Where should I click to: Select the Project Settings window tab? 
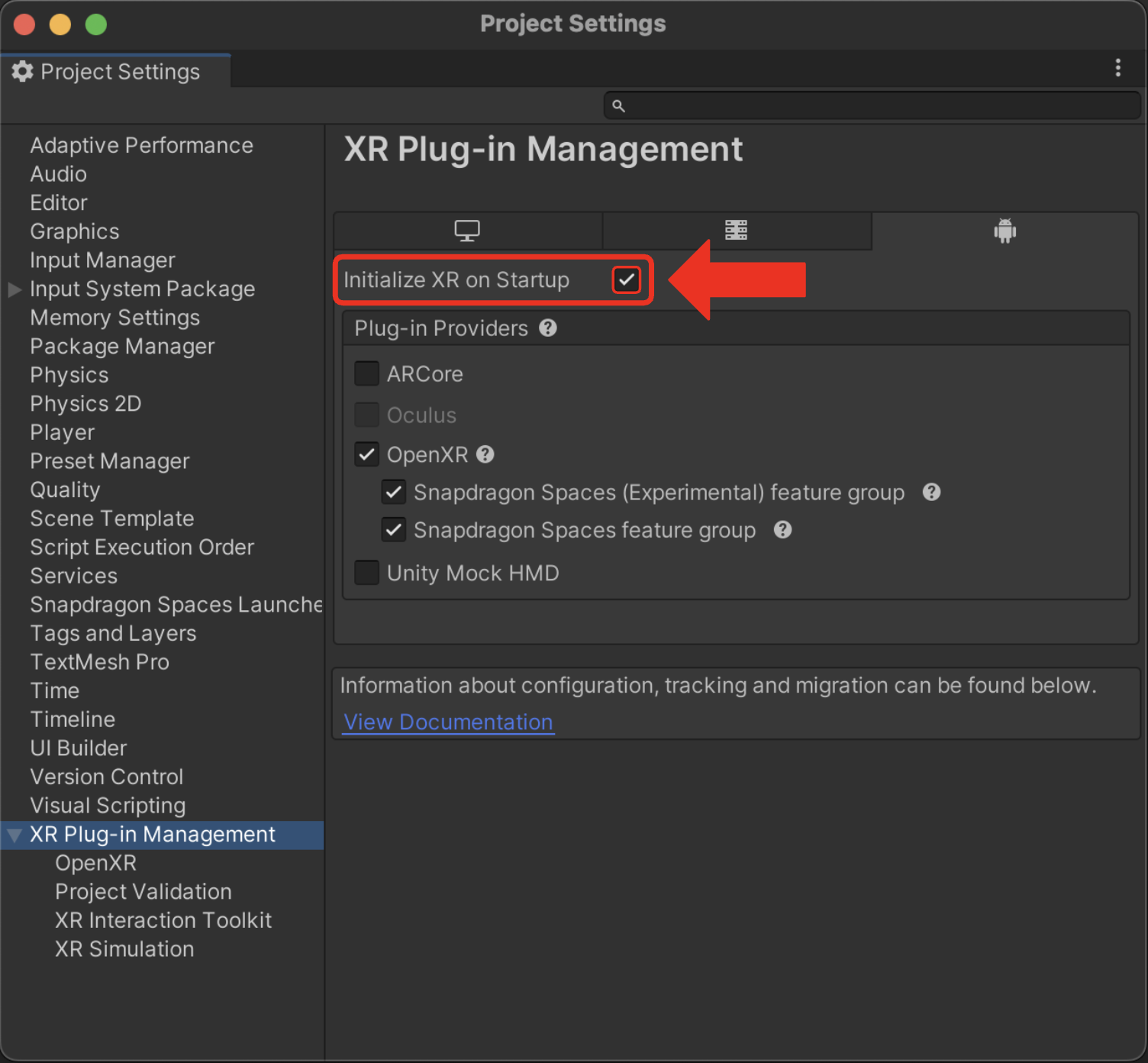(115, 71)
